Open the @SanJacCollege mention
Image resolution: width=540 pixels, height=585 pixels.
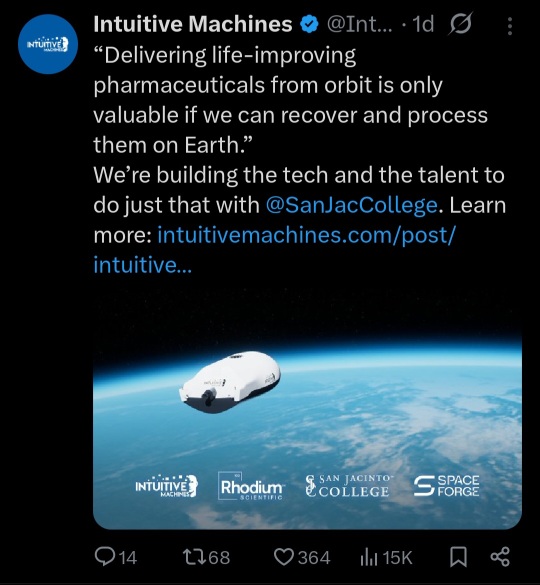(351, 205)
